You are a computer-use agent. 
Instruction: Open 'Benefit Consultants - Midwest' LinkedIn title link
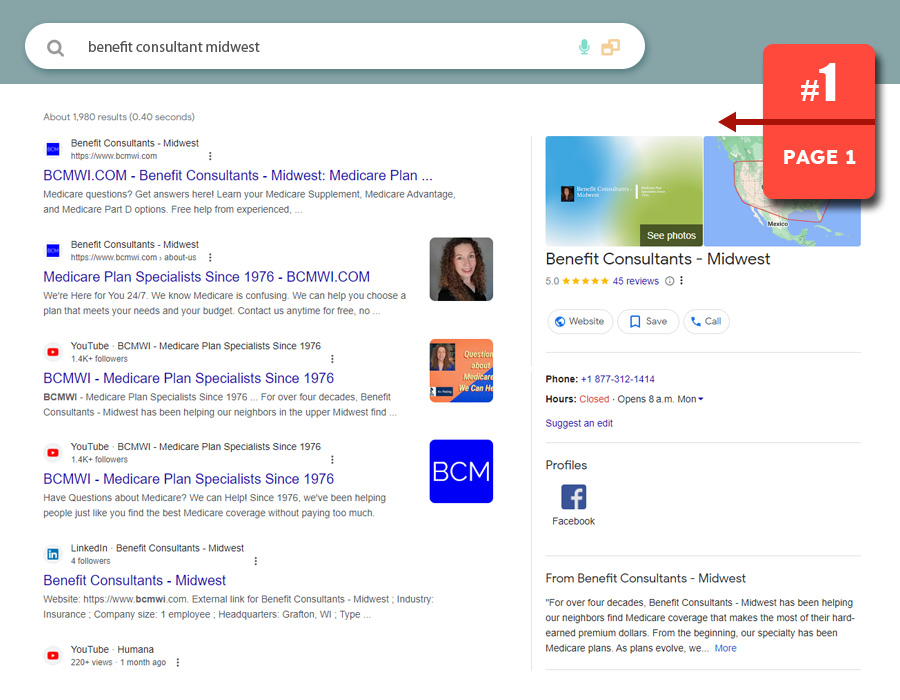[135, 580]
